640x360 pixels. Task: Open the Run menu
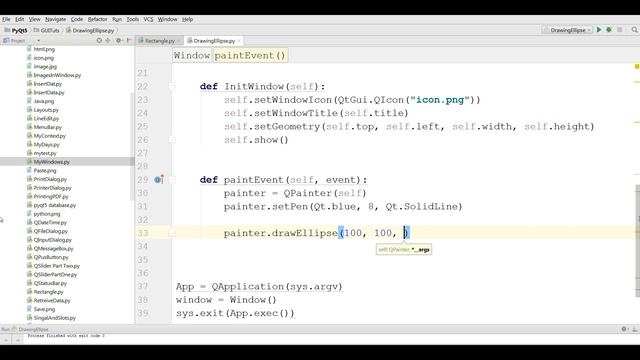point(117,19)
